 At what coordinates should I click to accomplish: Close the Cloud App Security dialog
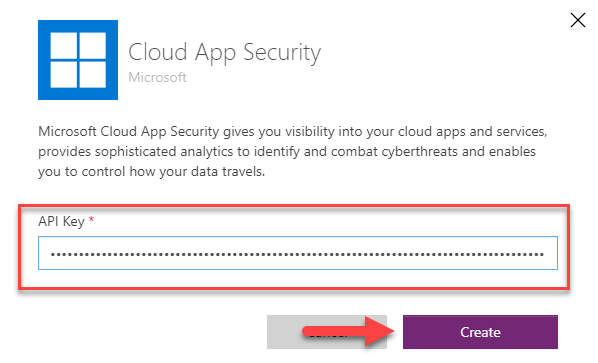(x=578, y=20)
